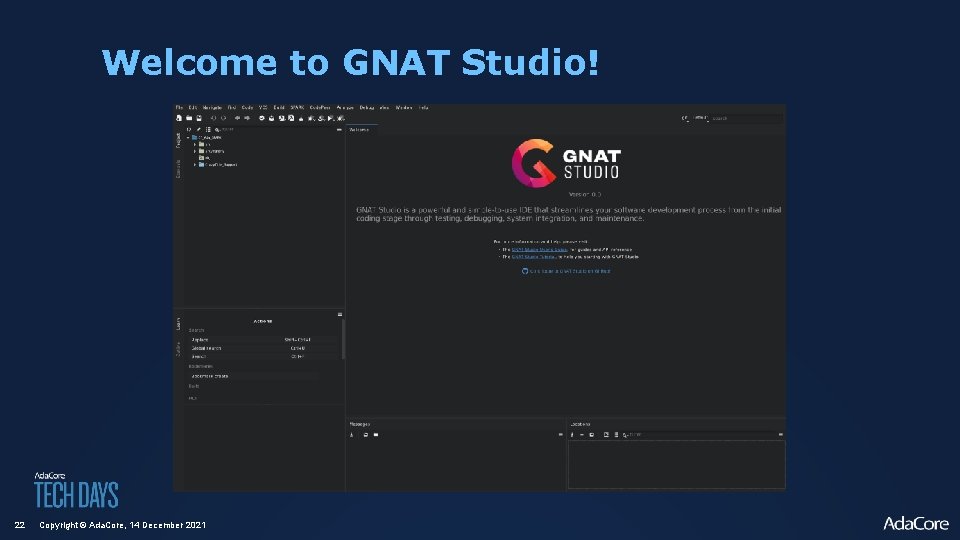Click the Redo toolbar icon
Image resolution: width=960 pixels, height=540 pixels.
click(x=223, y=118)
